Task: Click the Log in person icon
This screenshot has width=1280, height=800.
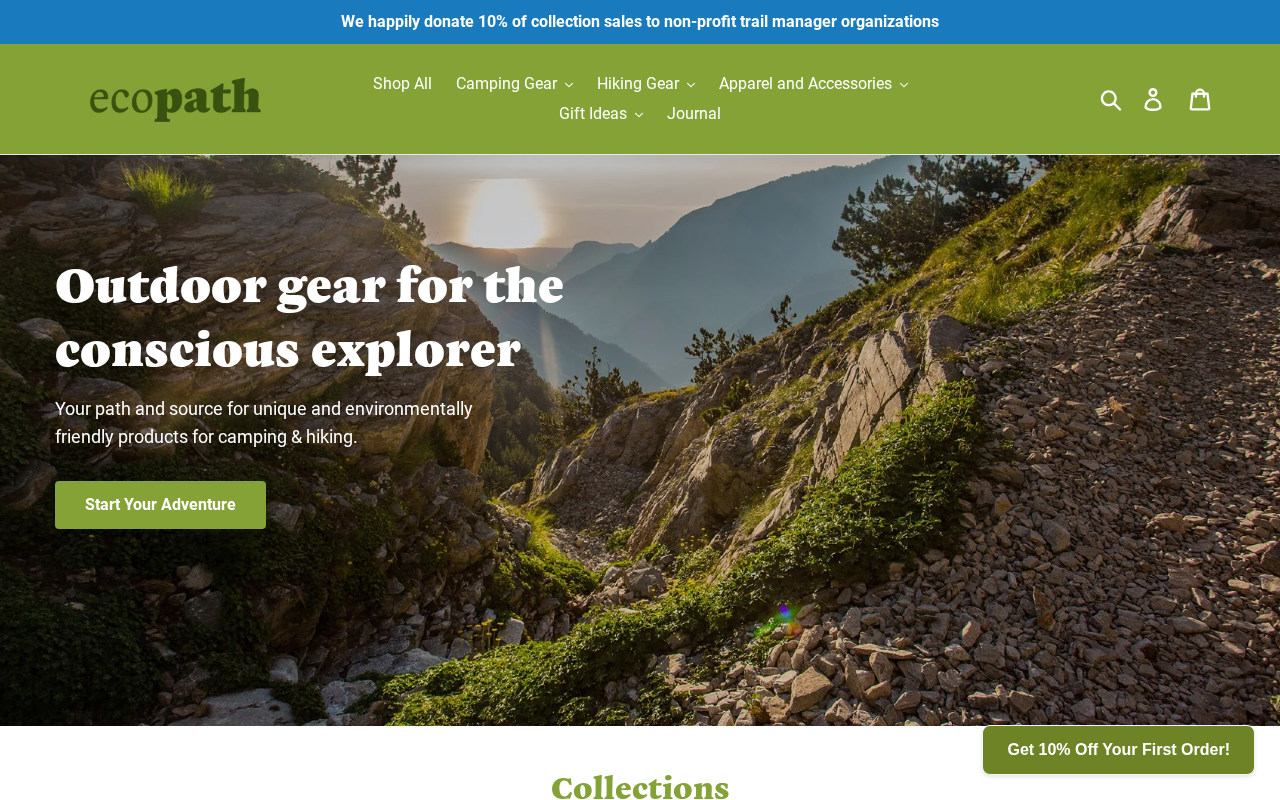Action: (x=1153, y=99)
